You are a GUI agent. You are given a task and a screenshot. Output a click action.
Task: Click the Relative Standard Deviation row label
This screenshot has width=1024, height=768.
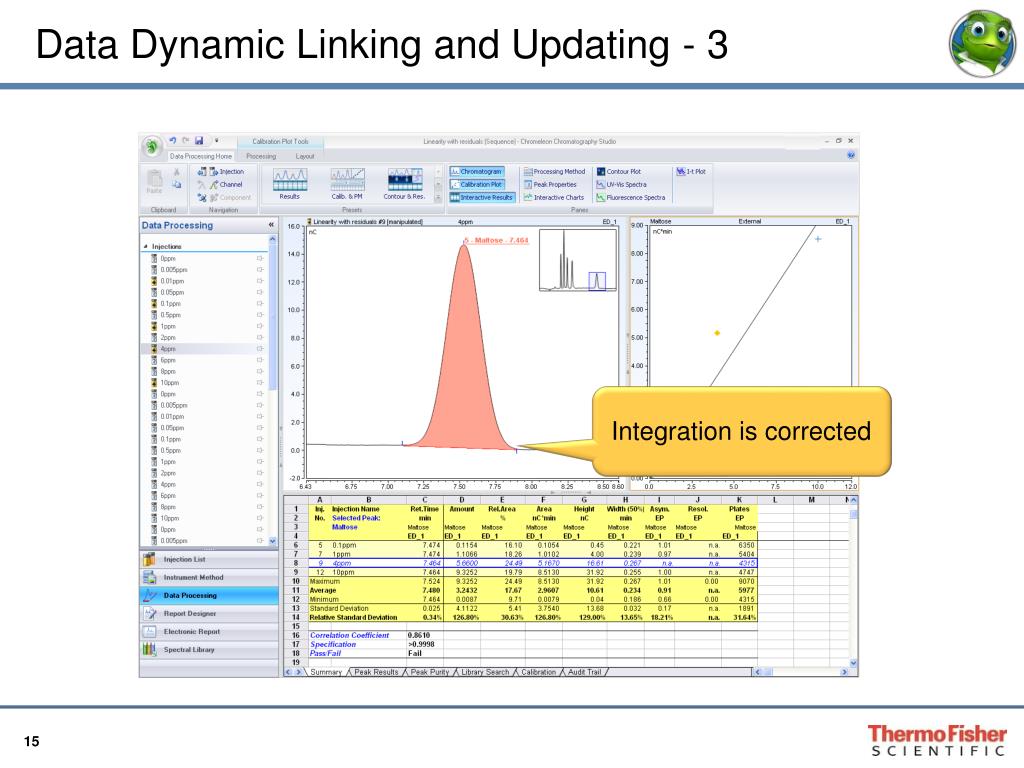(x=353, y=617)
